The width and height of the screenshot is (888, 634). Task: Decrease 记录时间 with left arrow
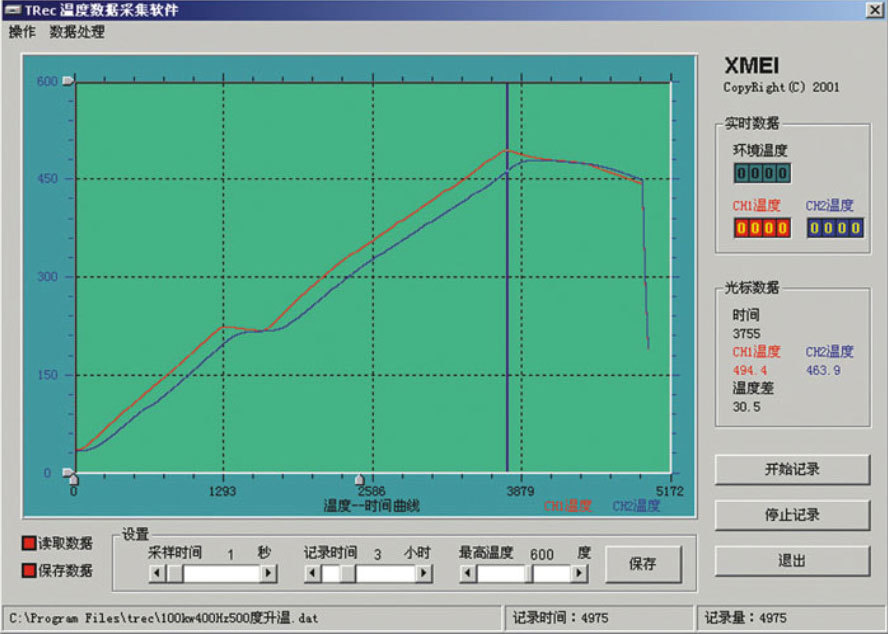(313, 573)
